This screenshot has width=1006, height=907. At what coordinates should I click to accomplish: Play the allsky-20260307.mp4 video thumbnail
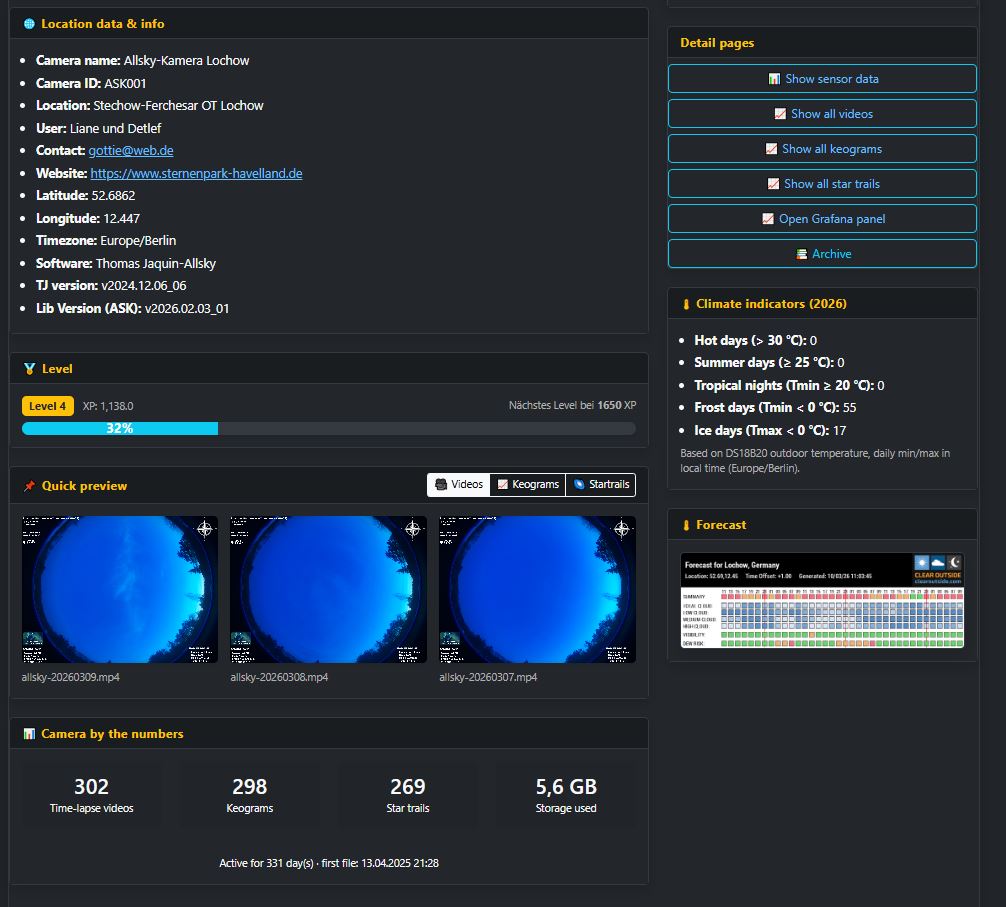538,589
